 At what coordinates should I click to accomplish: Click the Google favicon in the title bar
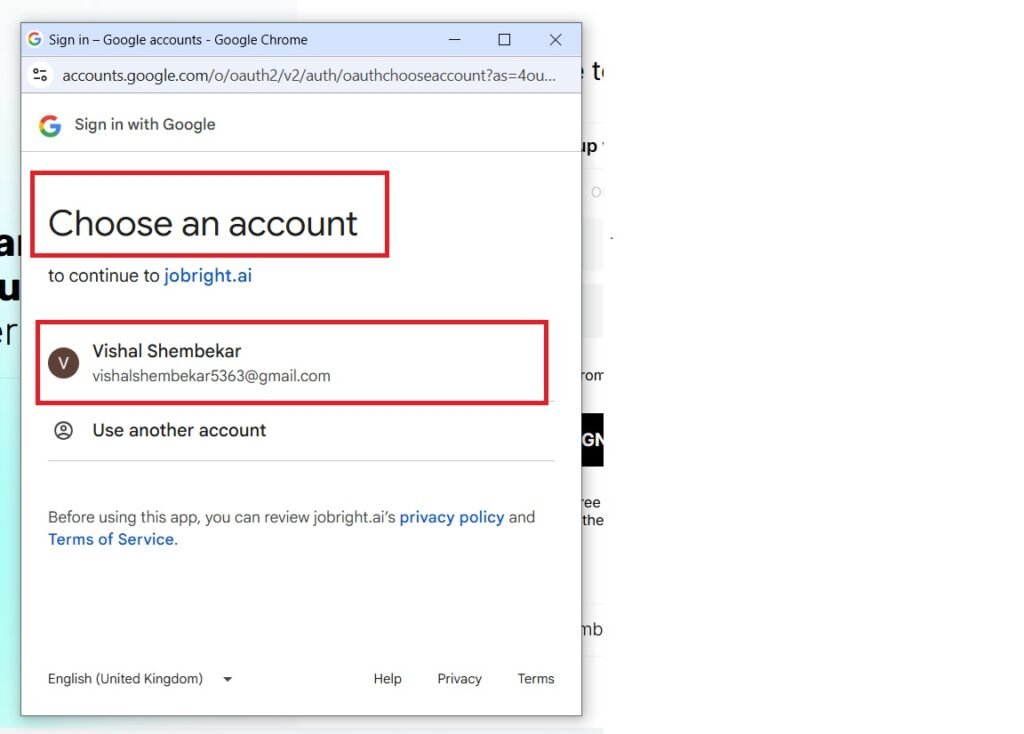pos(35,40)
